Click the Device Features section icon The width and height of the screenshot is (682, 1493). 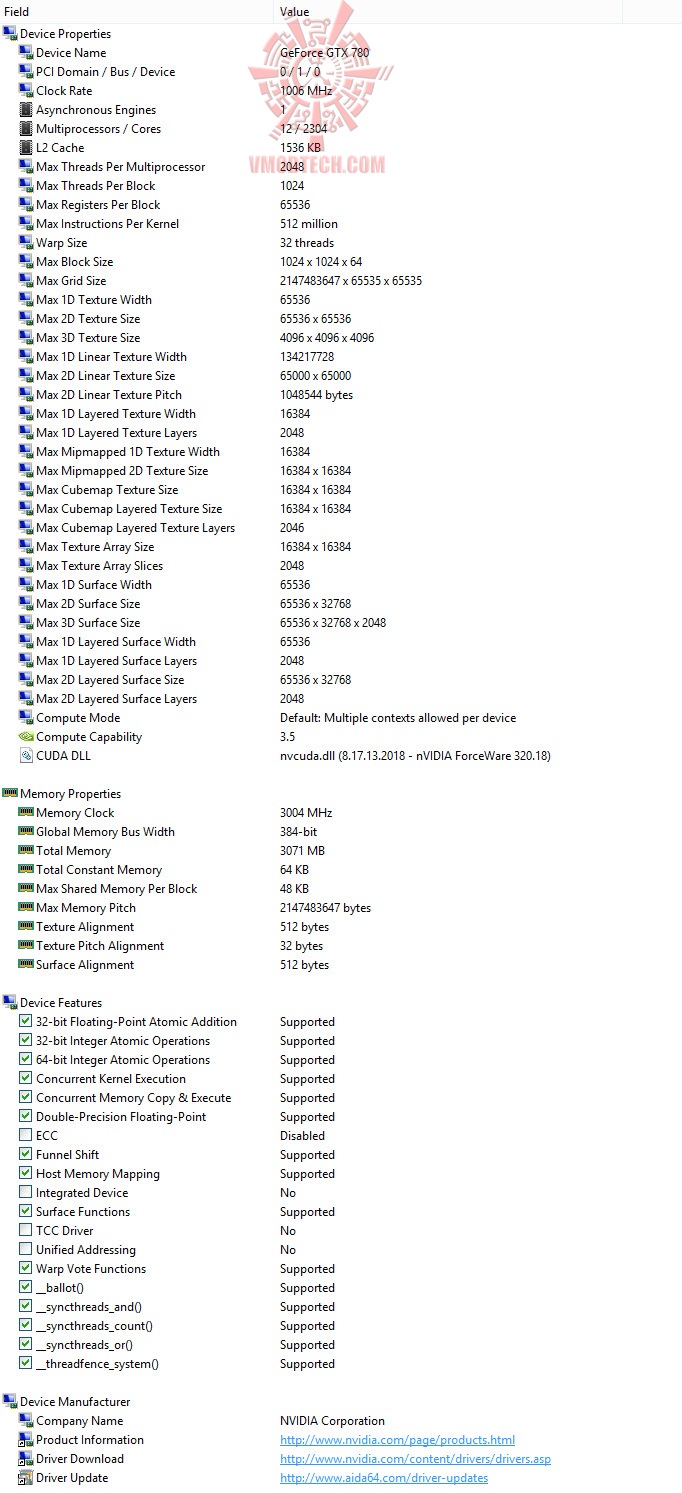coord(10,1003)
